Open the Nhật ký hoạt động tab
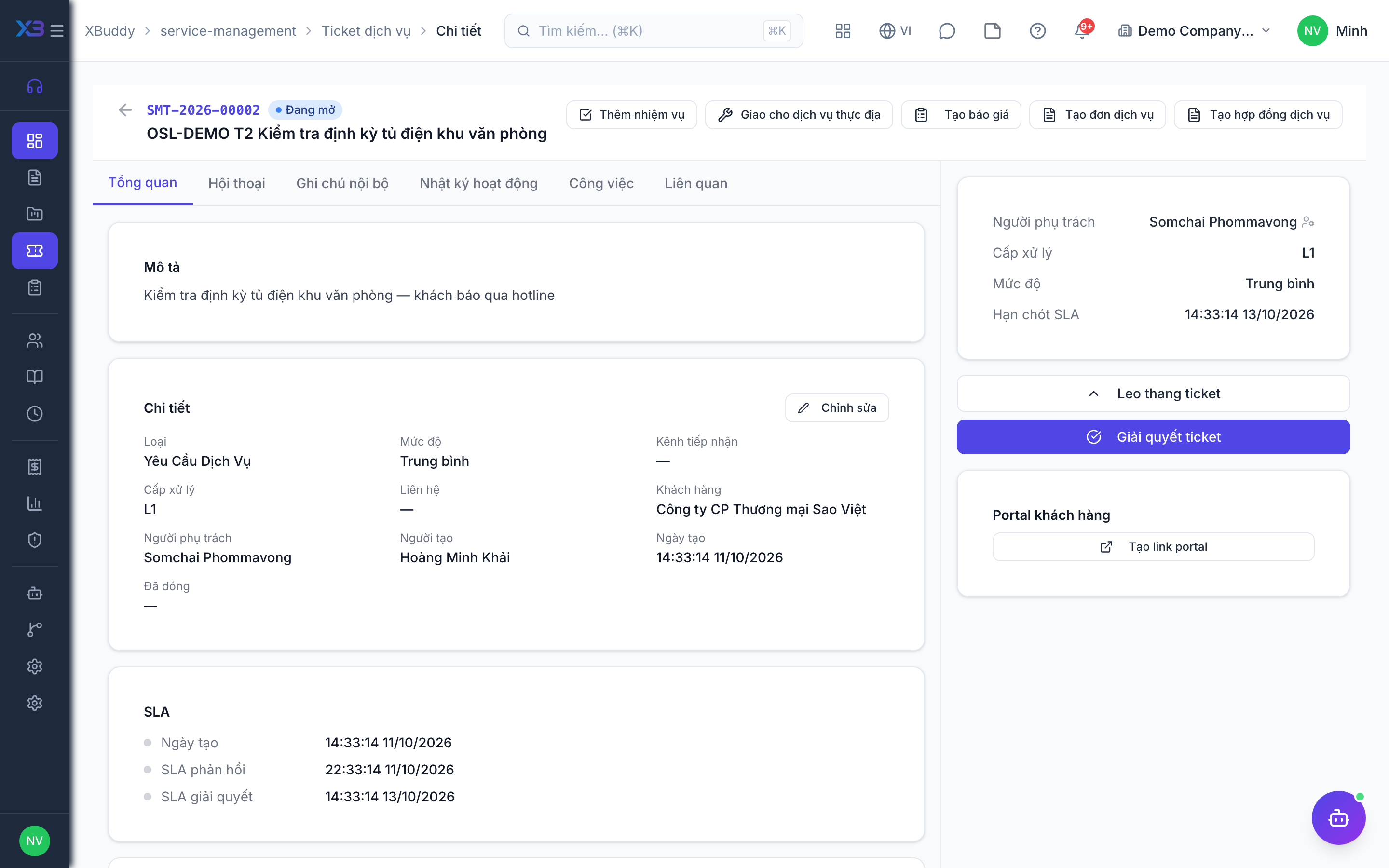Image resolution: width=1389 pixels, height=868 pixels. coord(479,183)
